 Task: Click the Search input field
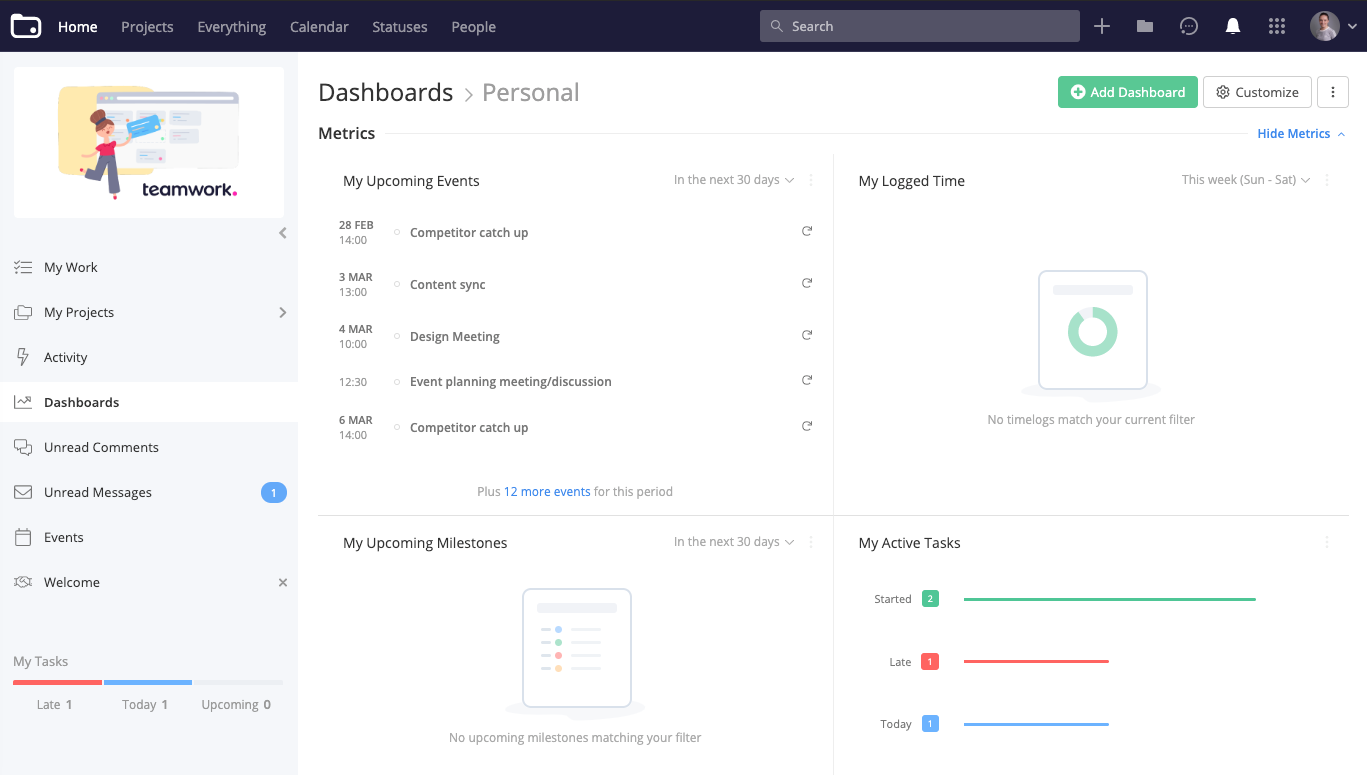920,27
